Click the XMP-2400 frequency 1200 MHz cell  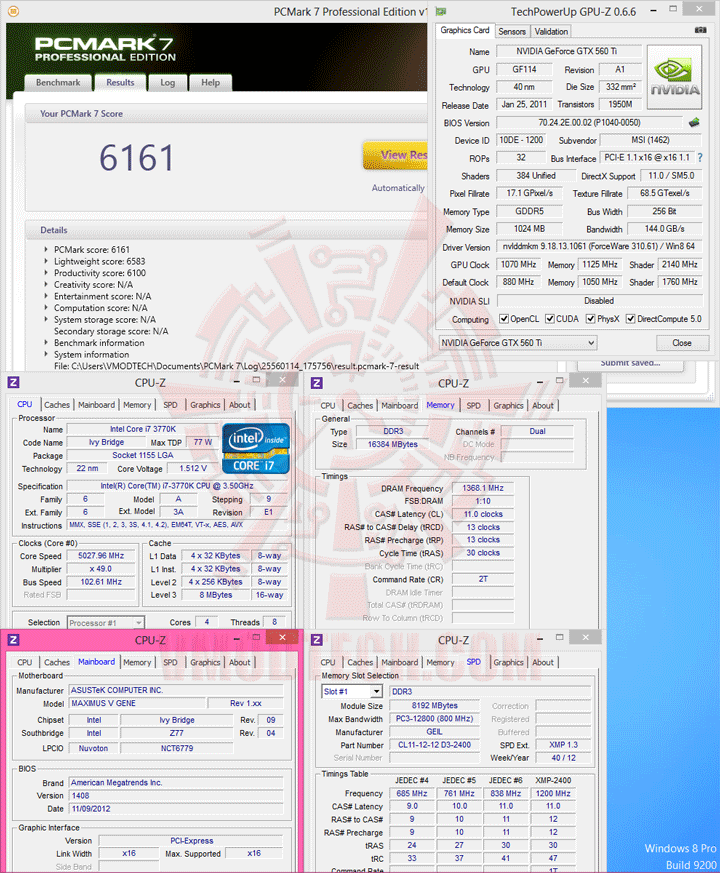(553, 793)
